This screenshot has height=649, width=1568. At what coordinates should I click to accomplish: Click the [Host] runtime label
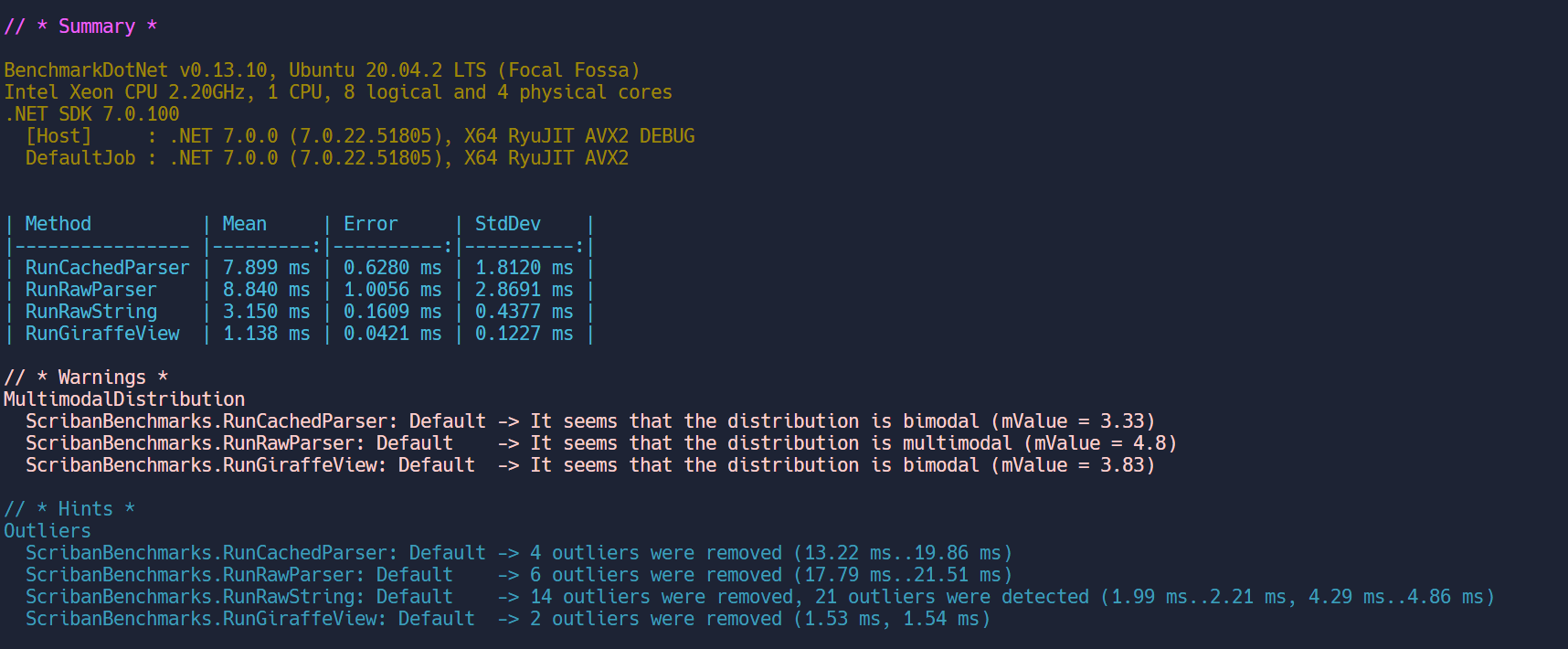tap(58, 136)
